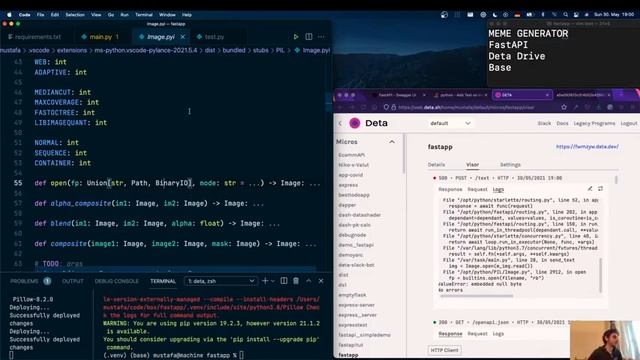Switch to the FastAPI Swagger UI browser tab
Screen dimensions: 640x360
pos(397,95)
